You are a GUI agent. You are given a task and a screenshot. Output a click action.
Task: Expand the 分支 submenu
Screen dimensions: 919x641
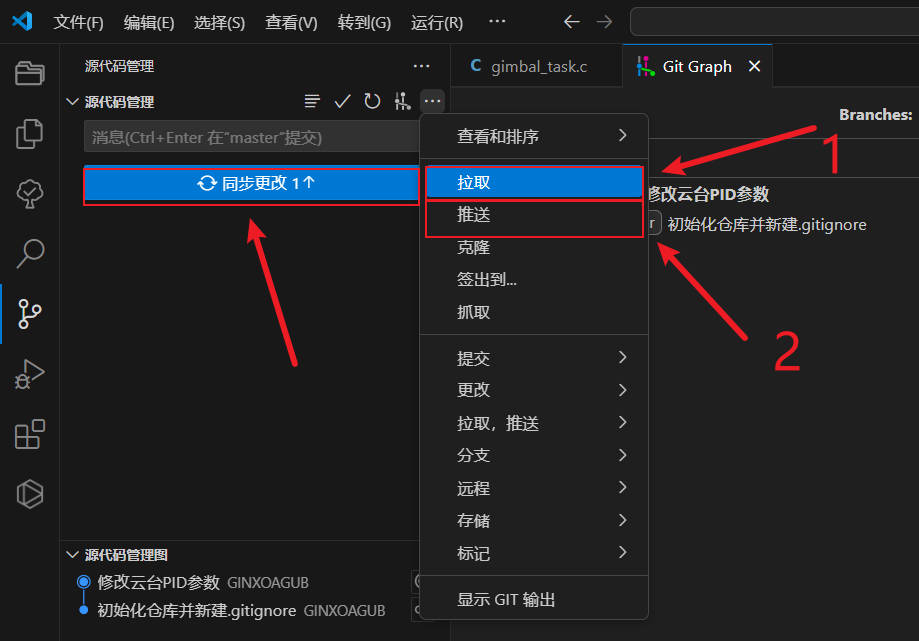tap(540, 455)
